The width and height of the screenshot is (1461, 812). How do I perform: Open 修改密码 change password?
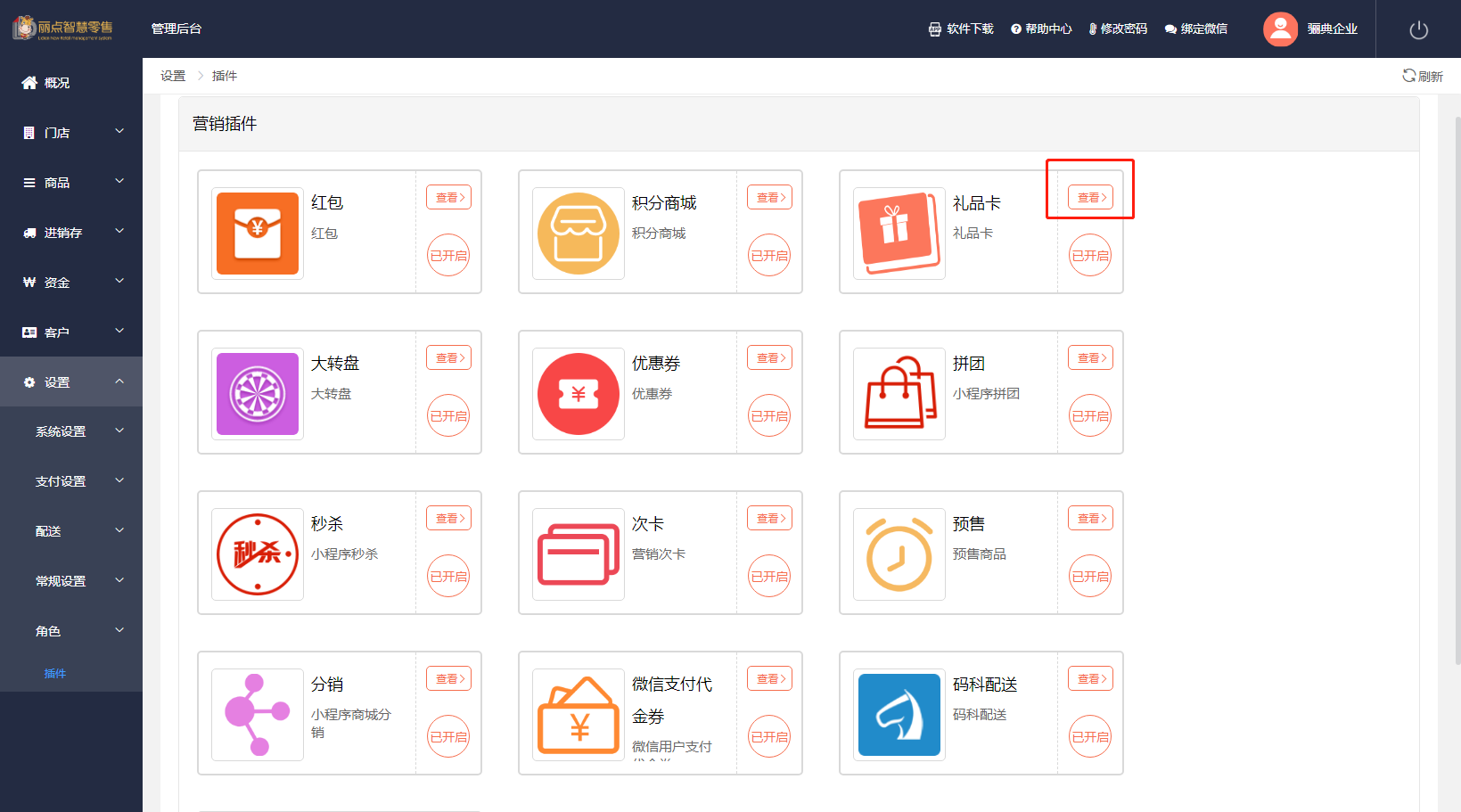1118,29
